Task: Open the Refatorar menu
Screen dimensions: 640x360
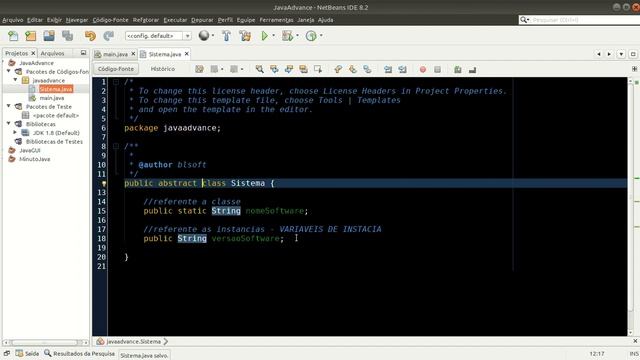Action: click(146, 20)
